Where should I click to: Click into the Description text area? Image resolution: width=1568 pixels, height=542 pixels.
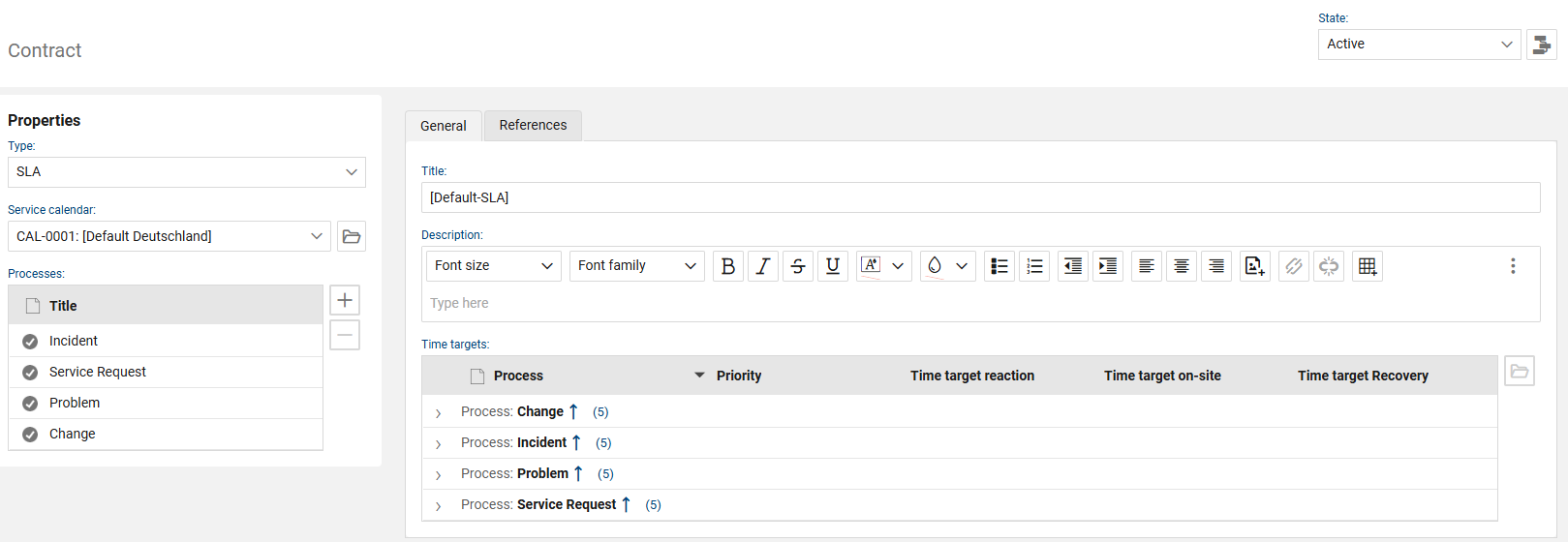[x=980, y=304]
